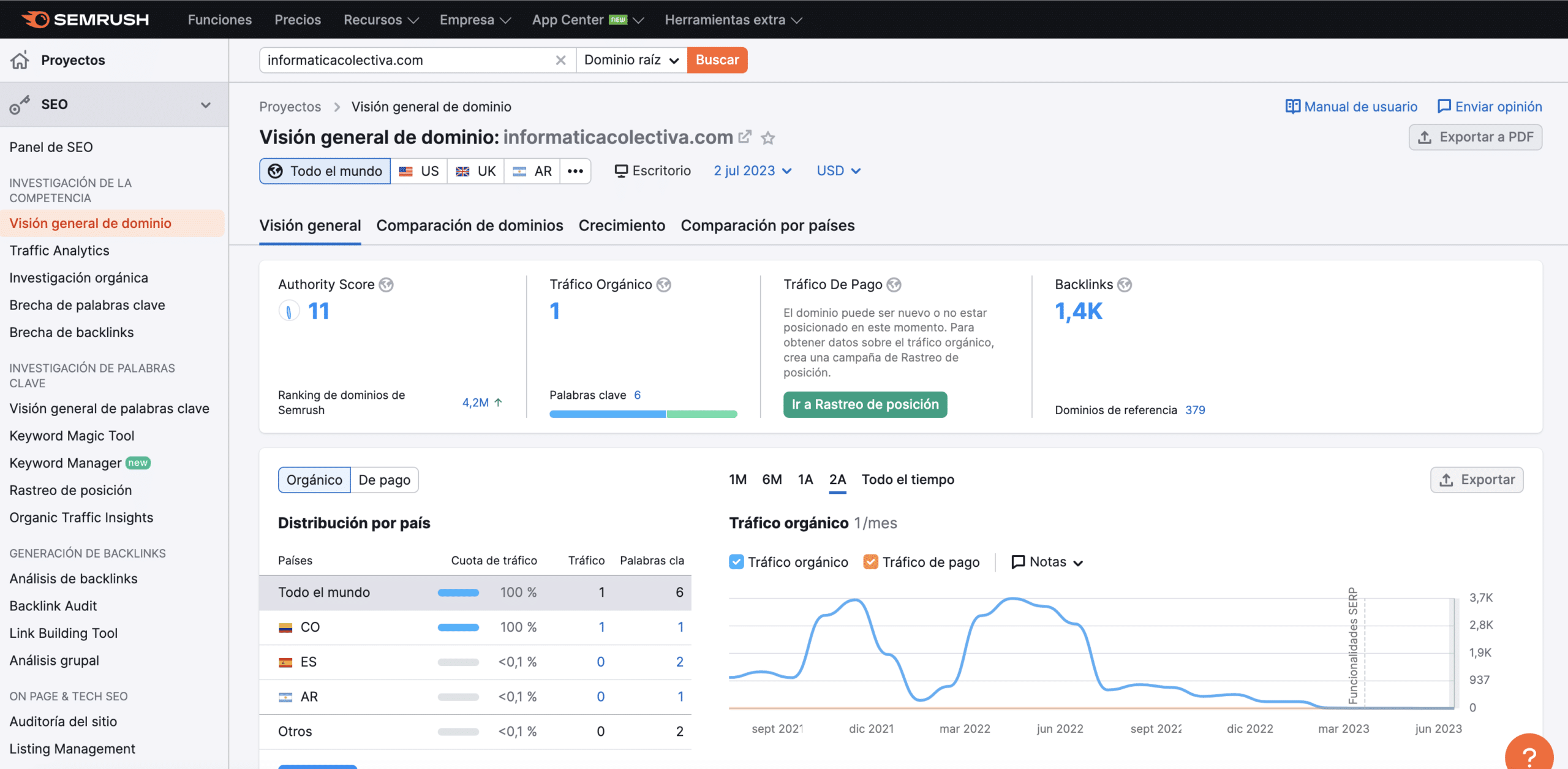
Task: Clear the domain search with the X icon
Action: 560,60
